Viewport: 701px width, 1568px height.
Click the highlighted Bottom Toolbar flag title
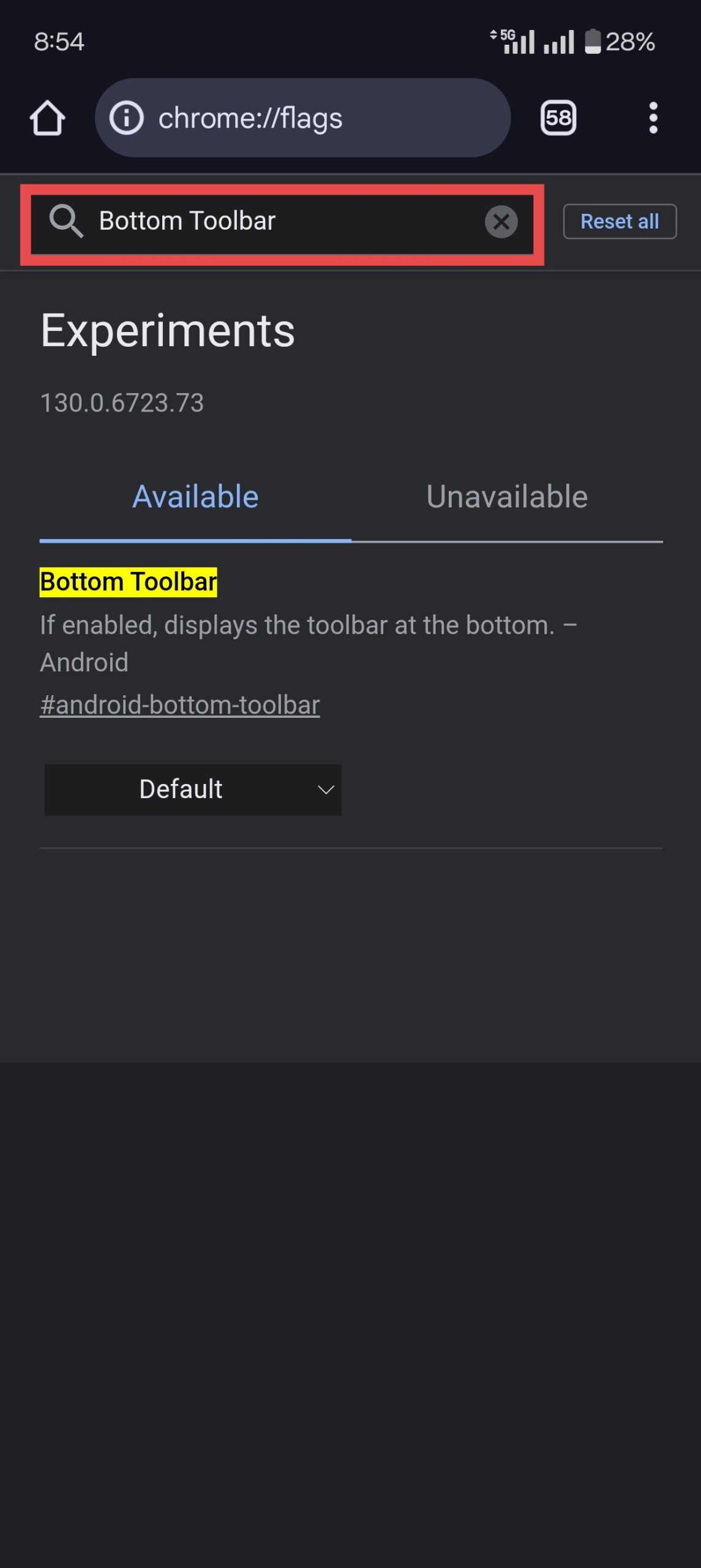(x=129, y=582)
